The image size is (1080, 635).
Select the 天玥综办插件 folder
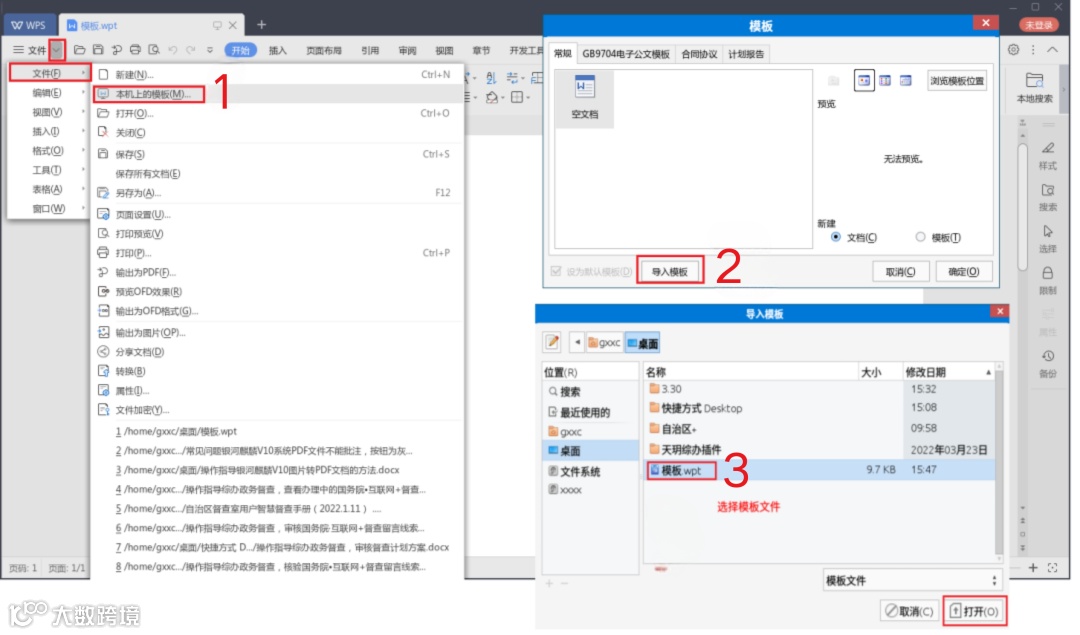coord(820,449)
